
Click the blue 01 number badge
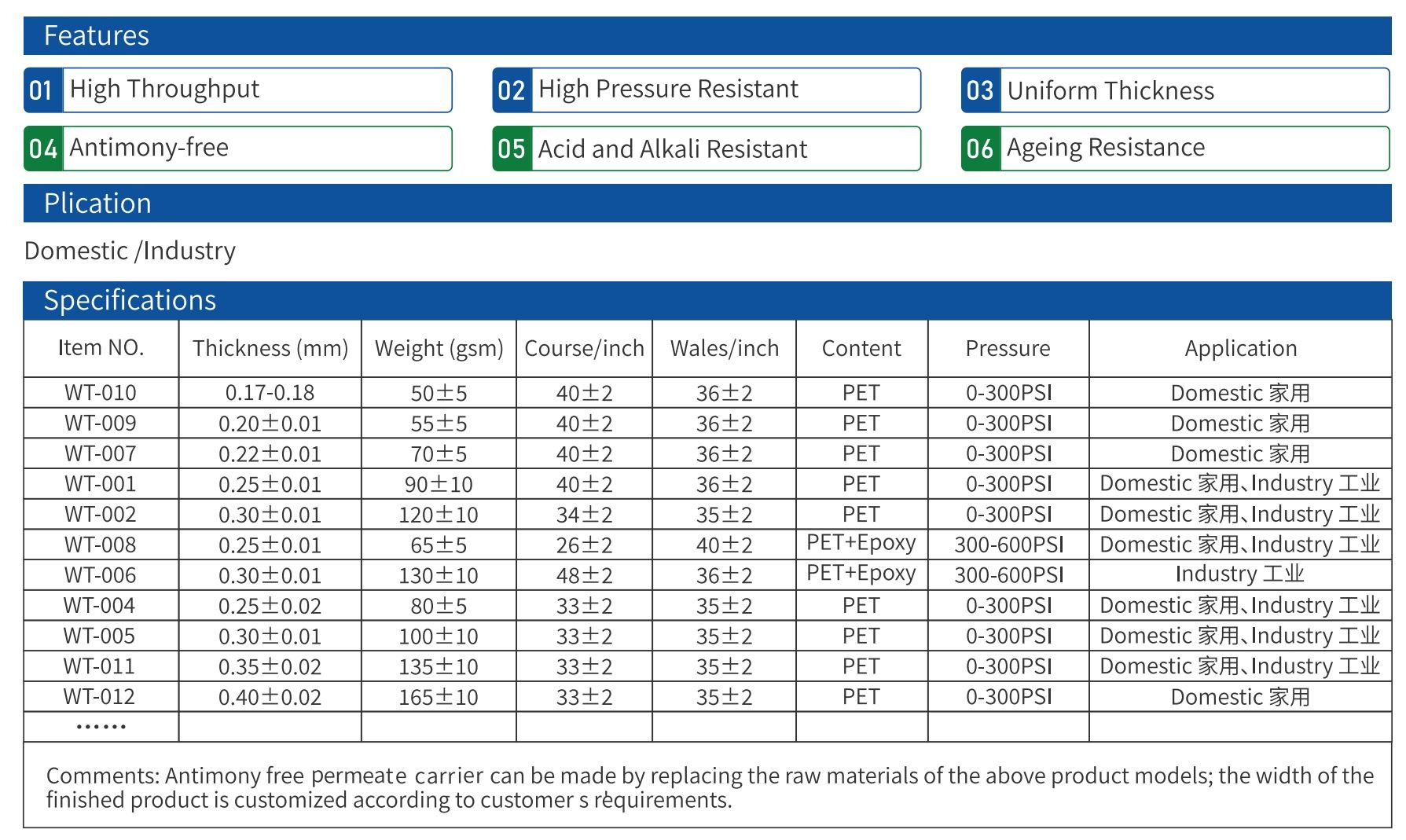42,90
